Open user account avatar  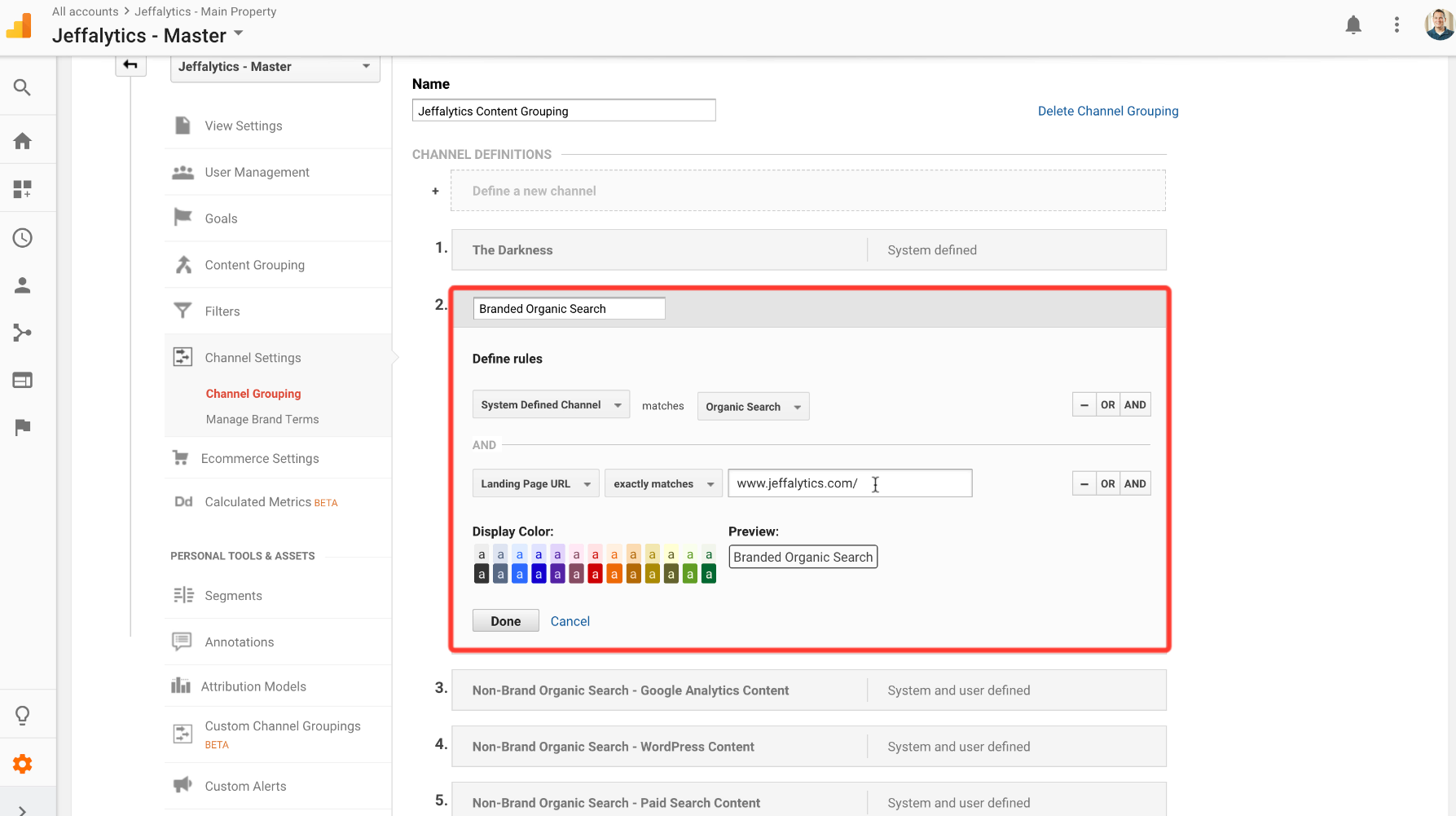1440,24
